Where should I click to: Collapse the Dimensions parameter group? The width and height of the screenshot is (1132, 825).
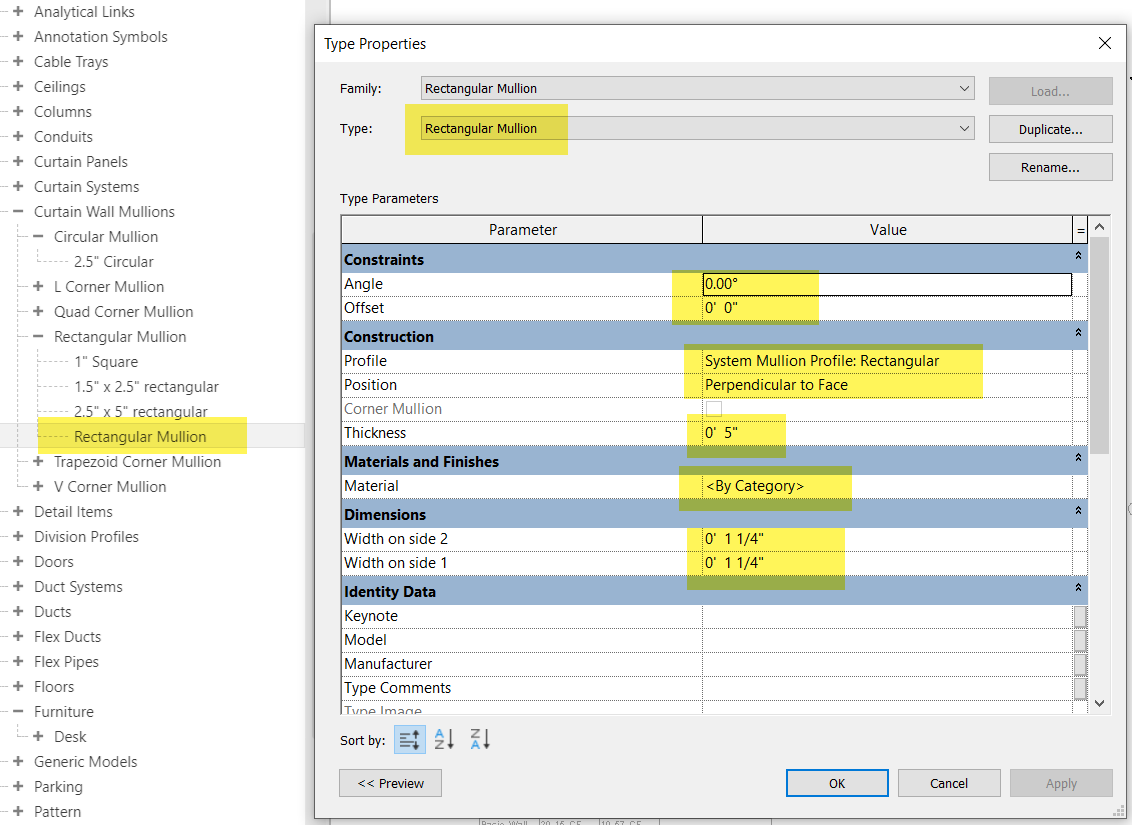[x=1077, y=513]
